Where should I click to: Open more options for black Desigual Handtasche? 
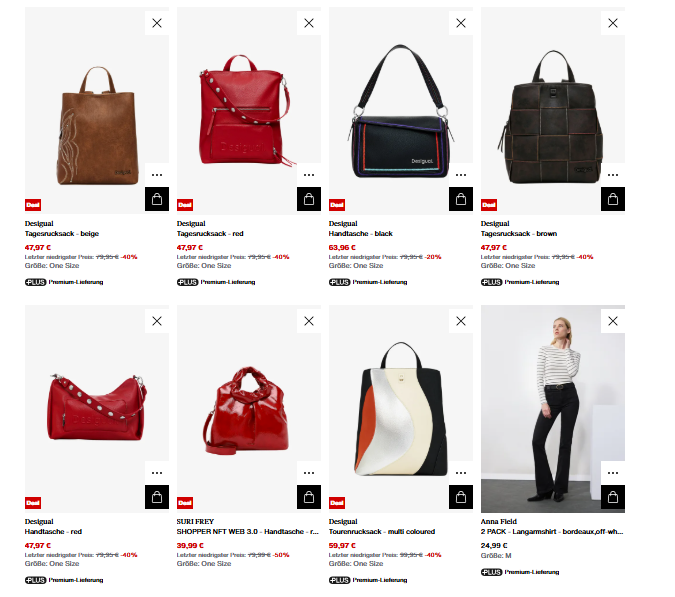[461, 175]
